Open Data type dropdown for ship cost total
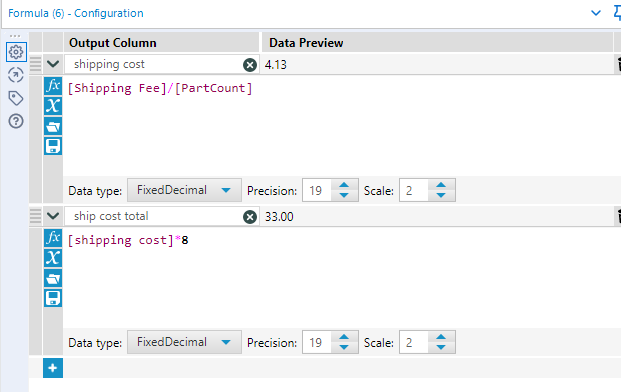 [x=184, y=342]
